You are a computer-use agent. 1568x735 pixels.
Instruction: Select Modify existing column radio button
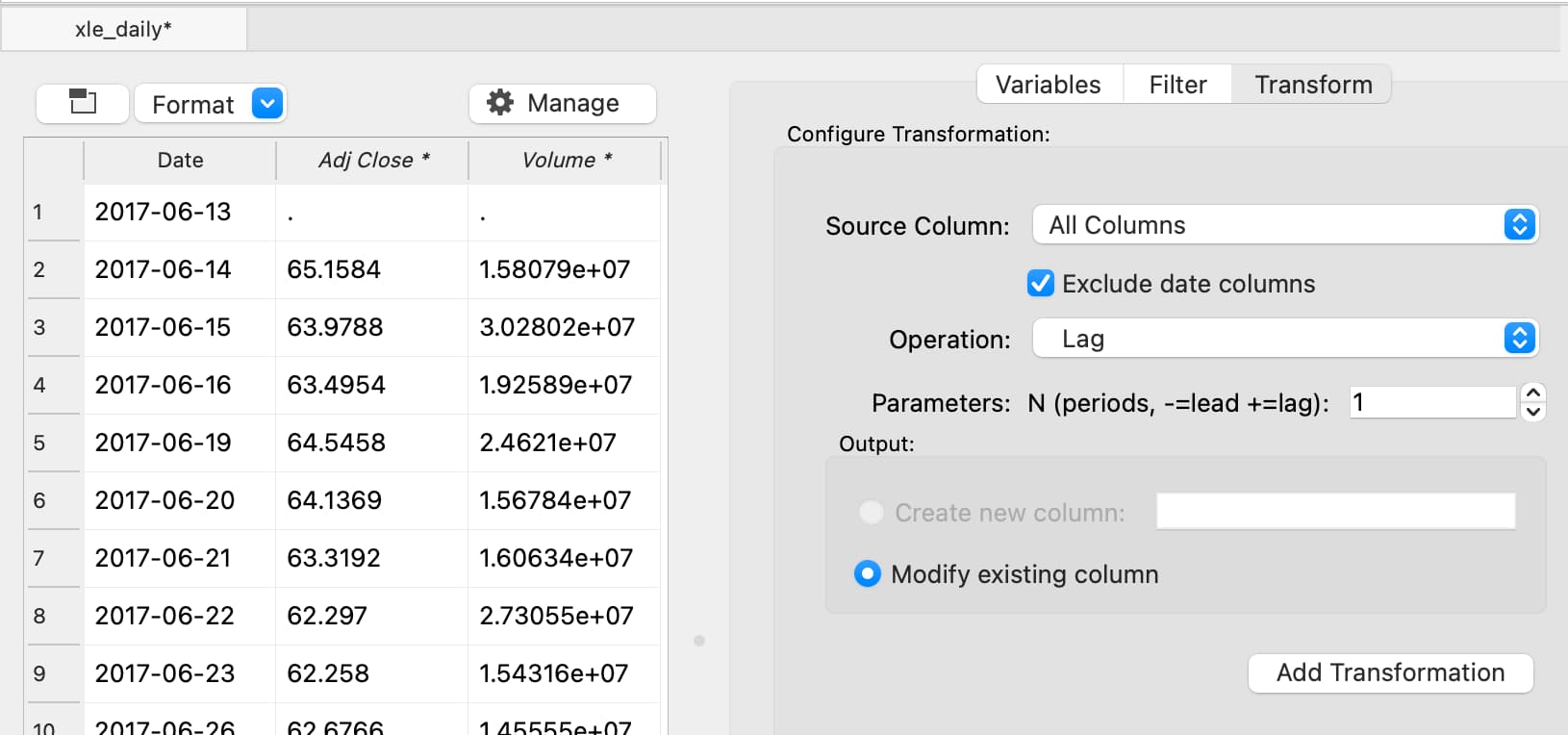868,574
